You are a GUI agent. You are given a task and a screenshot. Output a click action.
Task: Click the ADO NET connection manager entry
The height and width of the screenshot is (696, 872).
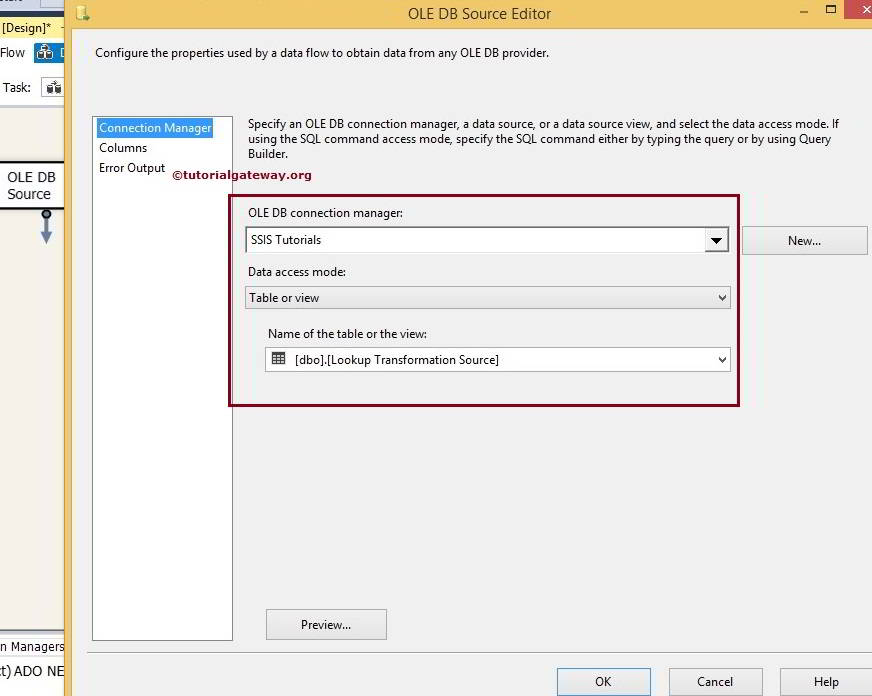point(30,670)
